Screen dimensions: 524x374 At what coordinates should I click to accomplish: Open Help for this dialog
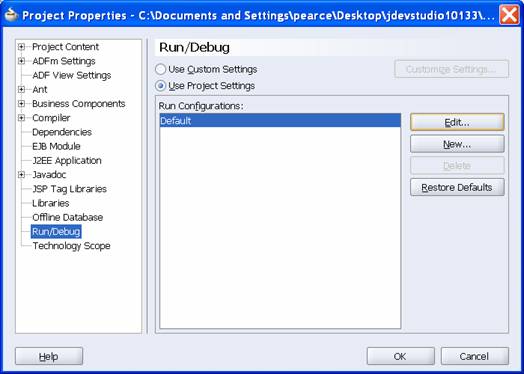click(49, 356)
